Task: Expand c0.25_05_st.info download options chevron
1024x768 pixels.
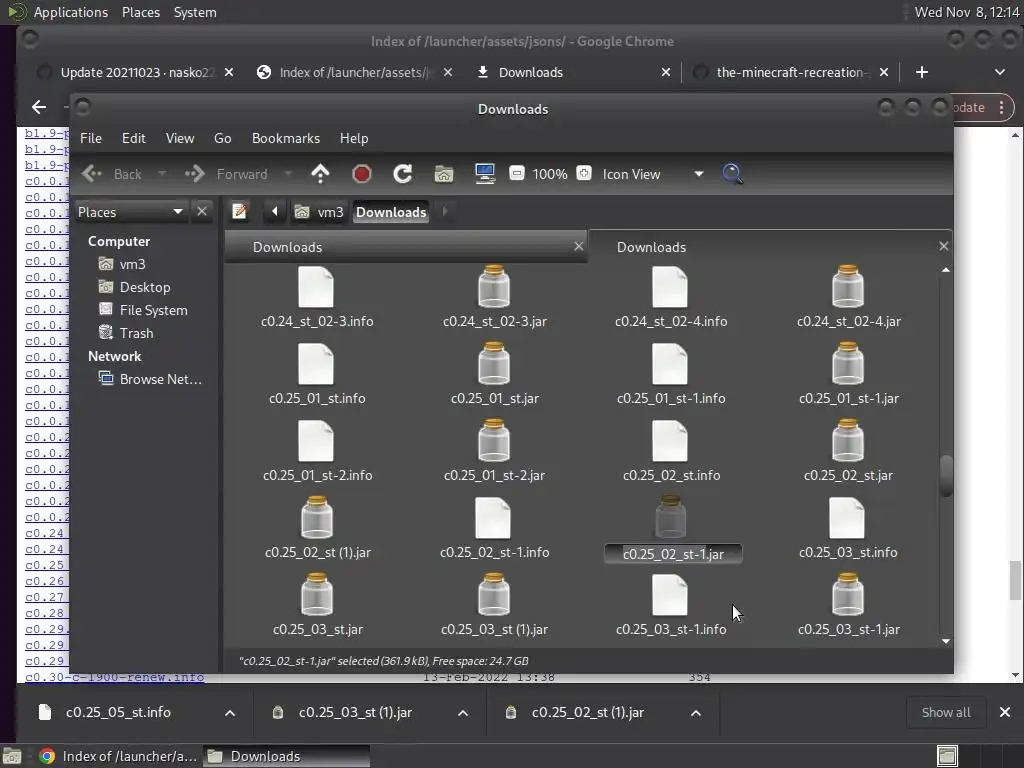Action: [230, 713]
